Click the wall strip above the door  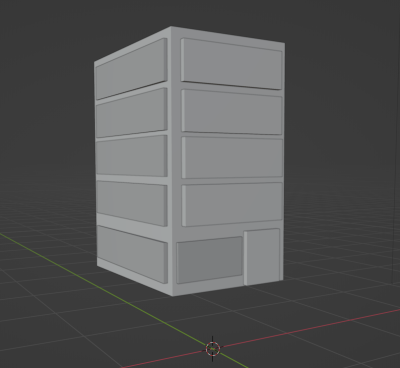tap(263, 225)
